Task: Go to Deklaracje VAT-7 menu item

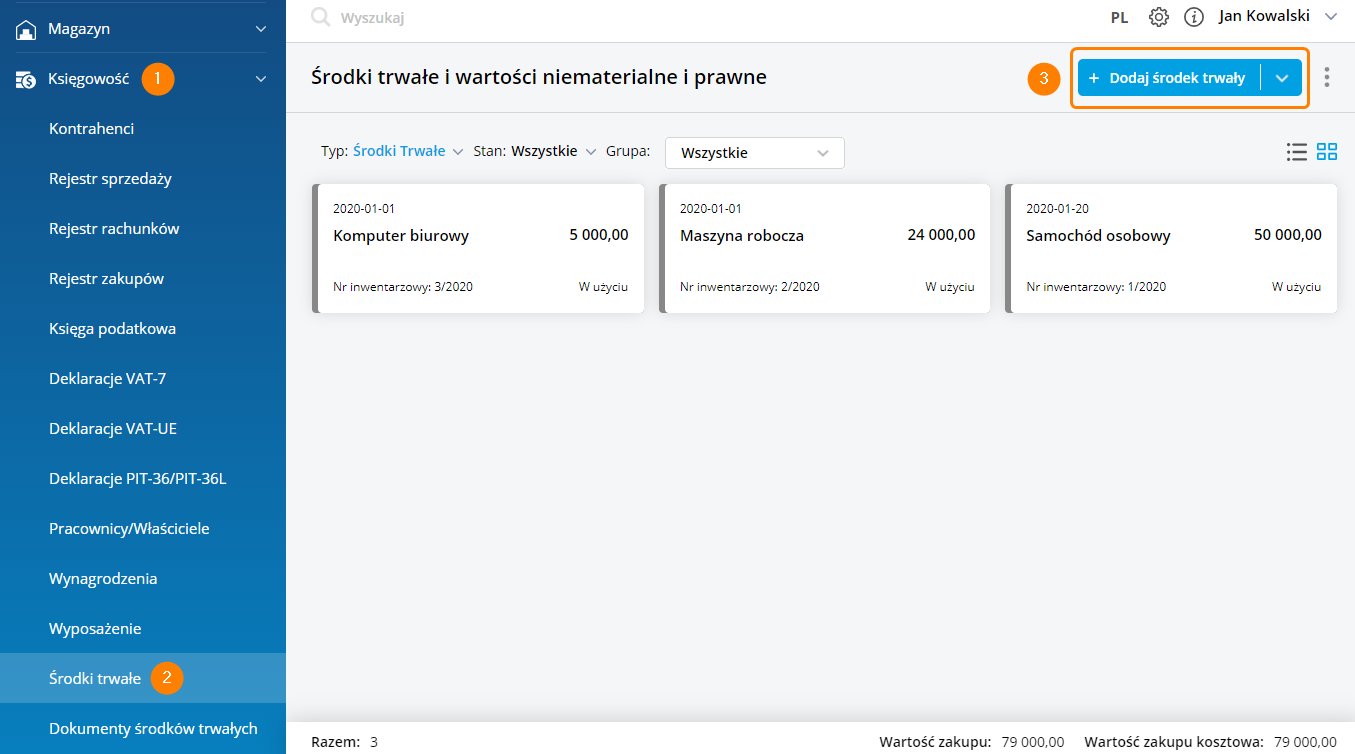Action: (107, 379)
